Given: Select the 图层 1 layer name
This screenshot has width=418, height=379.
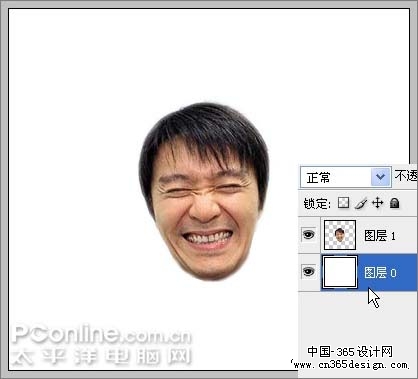Looking at the screenshot, I should 380,236.
